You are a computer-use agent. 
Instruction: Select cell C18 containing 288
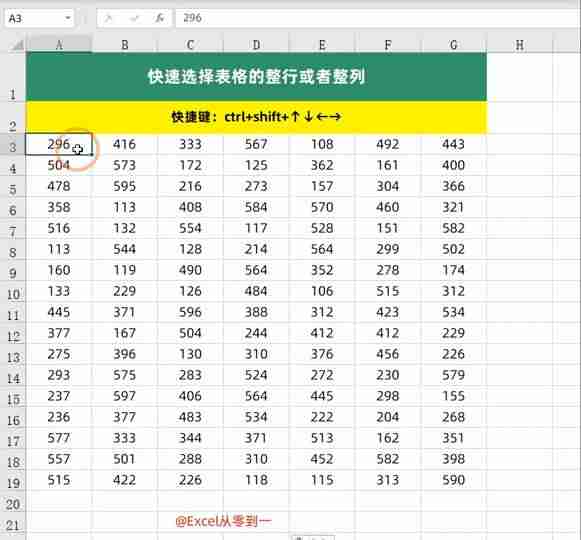190,459
